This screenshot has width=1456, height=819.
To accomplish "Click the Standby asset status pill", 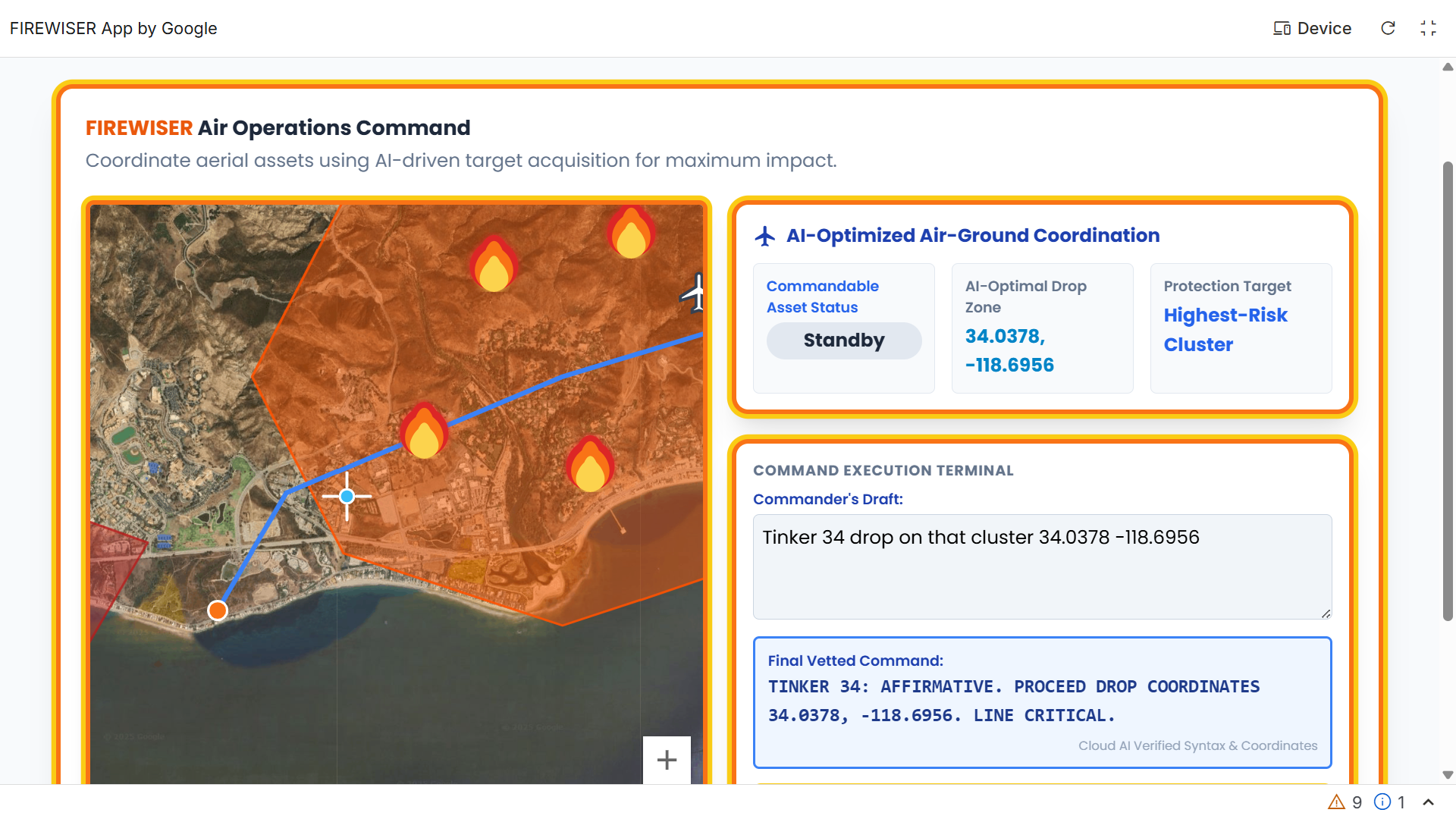I will (x=843, y=340).
